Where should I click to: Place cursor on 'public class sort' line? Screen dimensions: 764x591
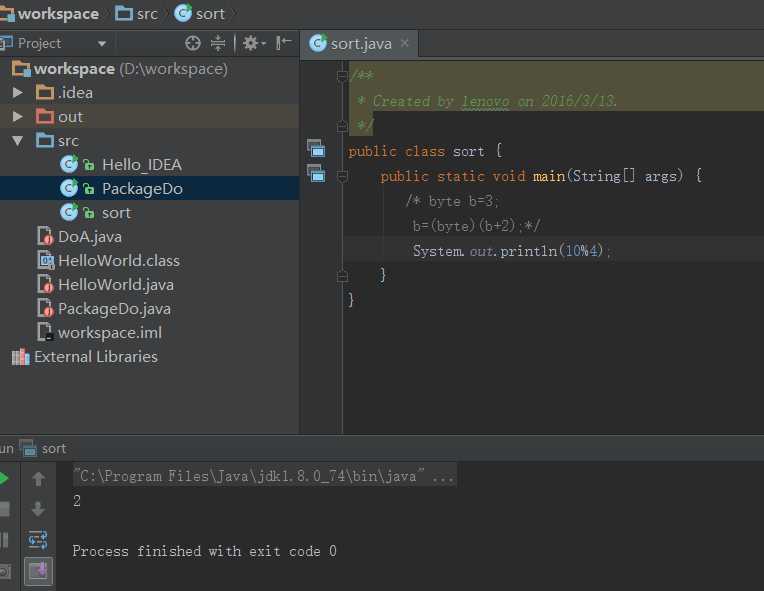[425, 151]
